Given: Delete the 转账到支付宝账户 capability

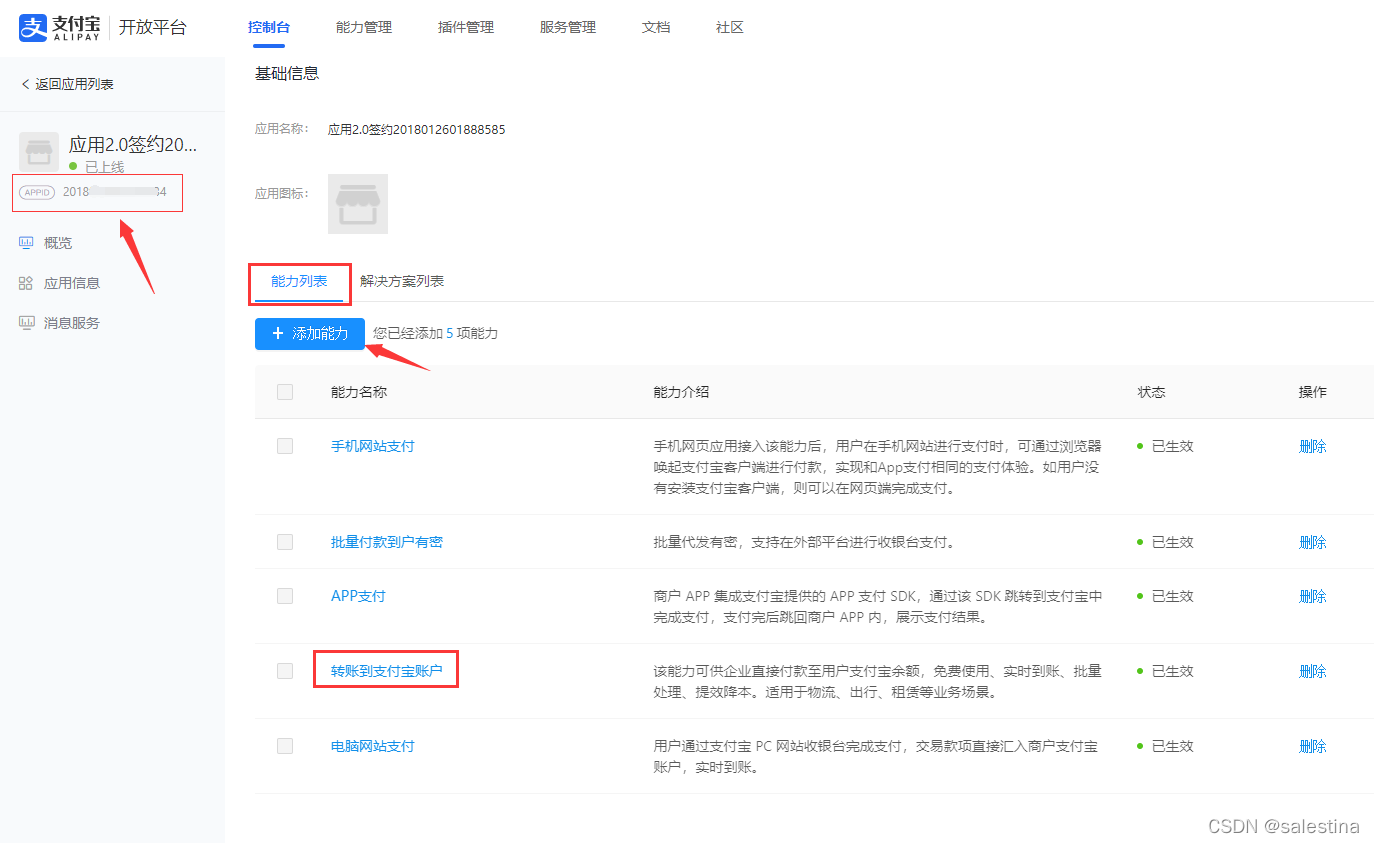Looking at the screenshot, I should click(1312, 671).
